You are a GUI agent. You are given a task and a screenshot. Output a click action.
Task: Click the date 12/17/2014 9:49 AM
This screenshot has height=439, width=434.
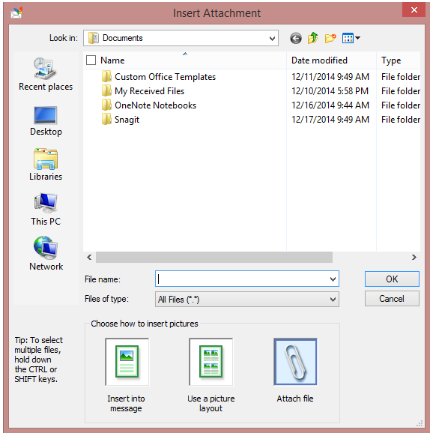pos(330,119)
